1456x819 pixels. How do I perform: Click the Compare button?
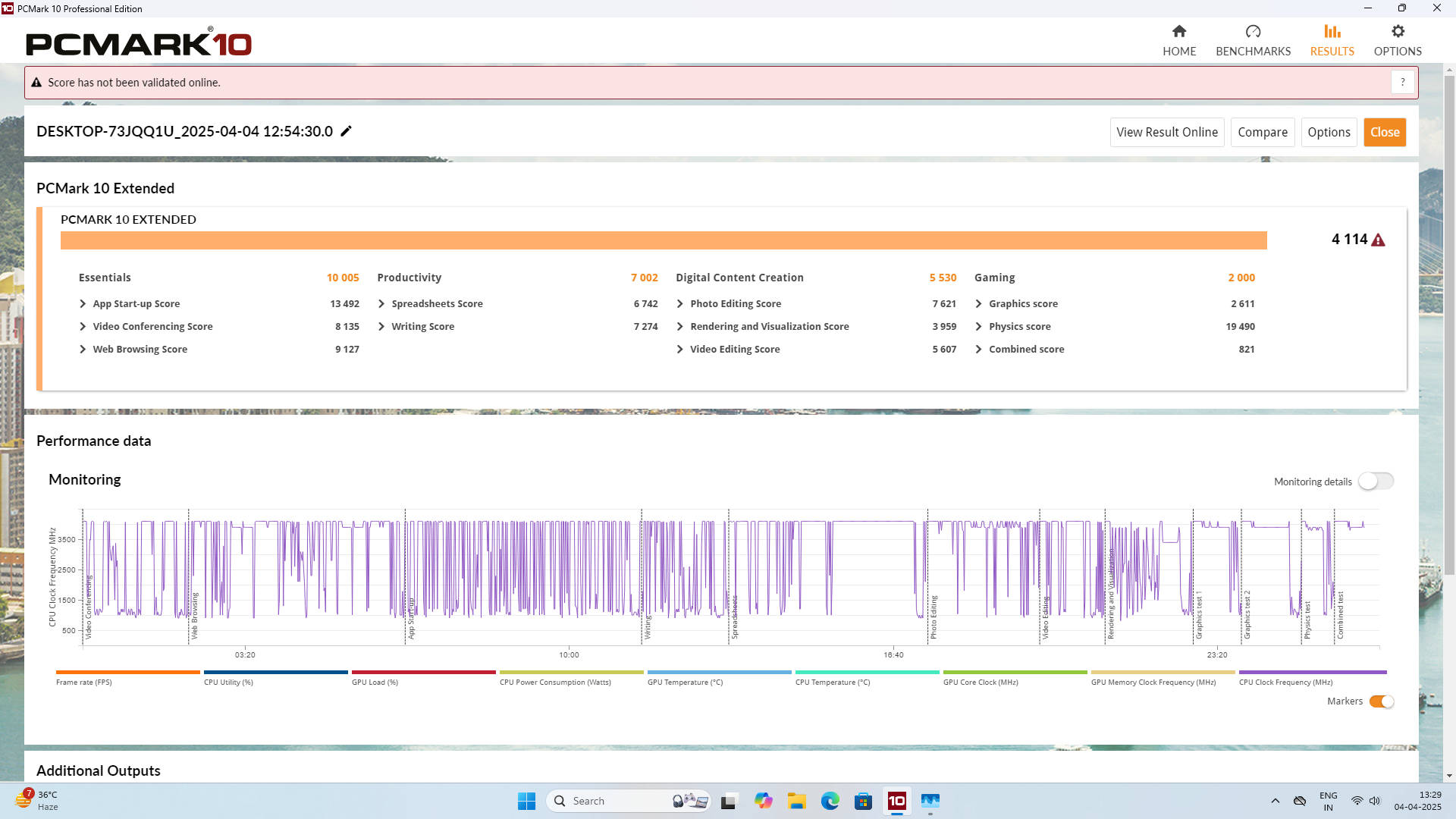click(x=1263, y=132)
